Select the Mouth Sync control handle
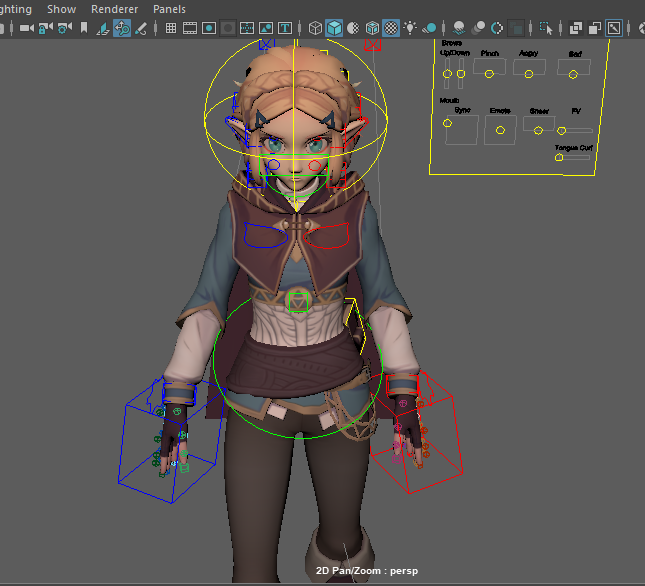Screen dimensions: 645x586 click(448, 123)
